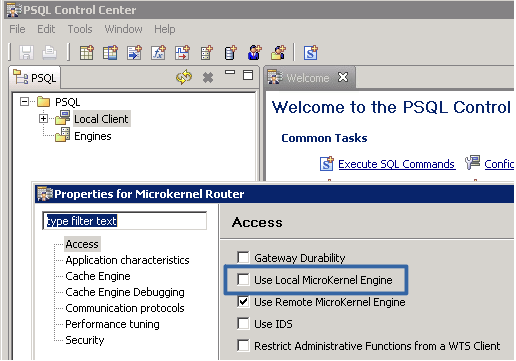This screenshot has width=516, height=361.
Task: Select the Security category
Action: coord(85,340)
